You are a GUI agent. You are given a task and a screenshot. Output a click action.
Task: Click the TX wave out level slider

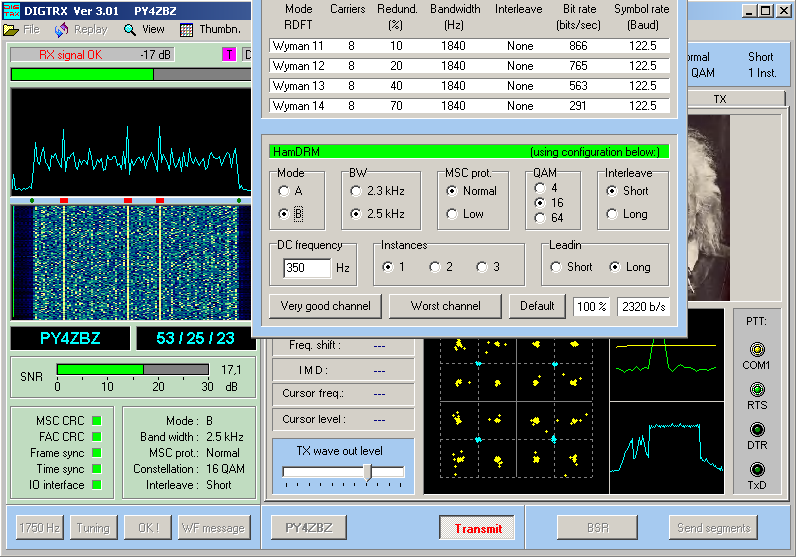click(x=368, y=472)
